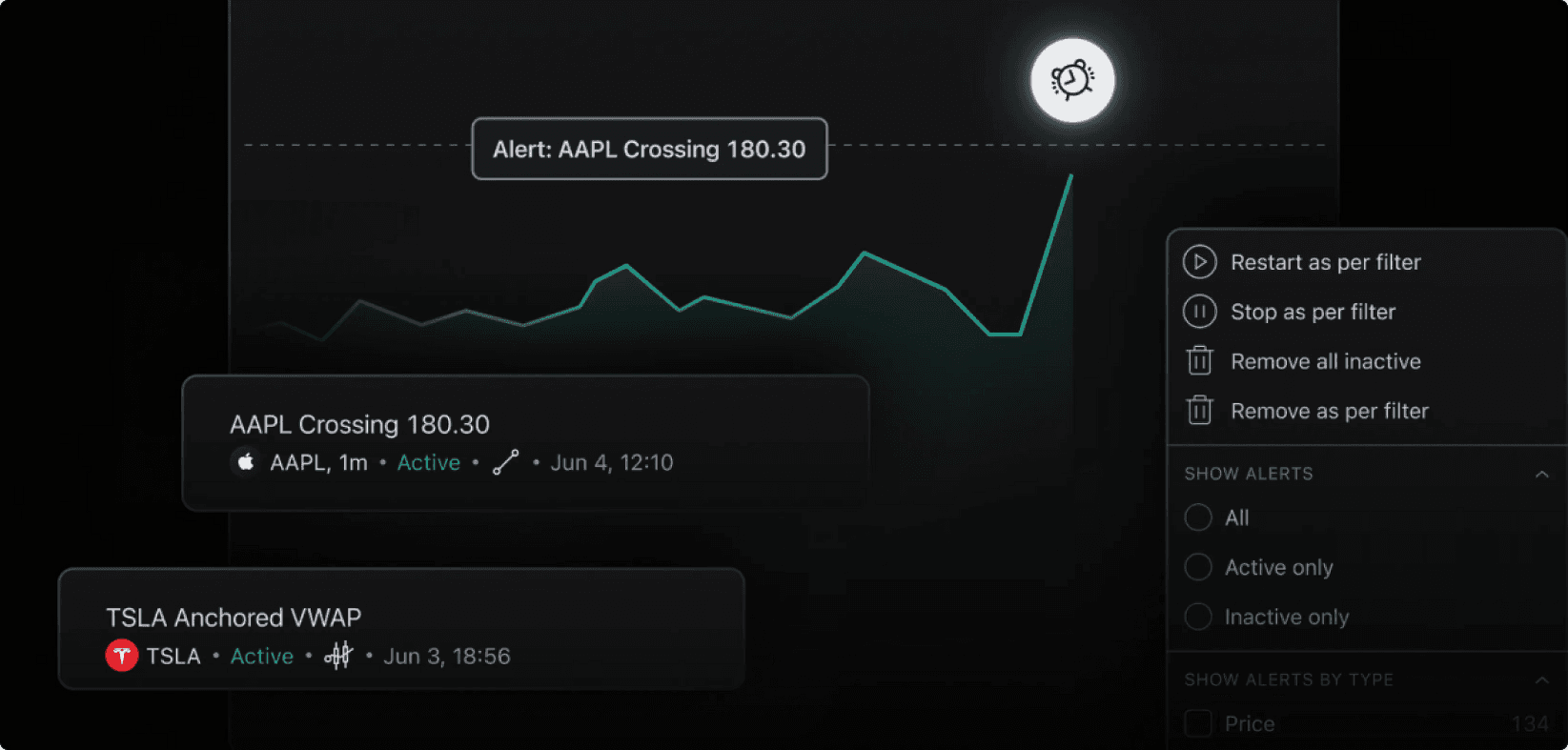Click the trend line icon in the AAPL alert card

click(505, 461)
